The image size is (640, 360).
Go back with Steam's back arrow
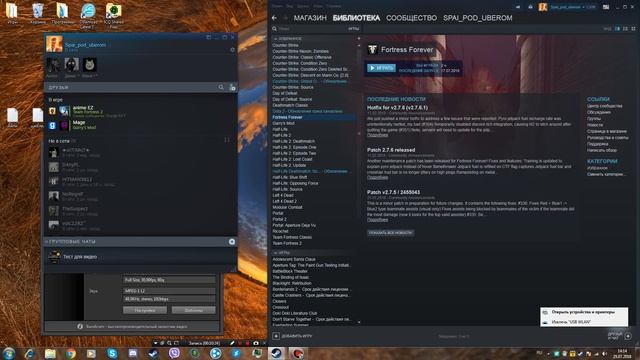point(274,18)
